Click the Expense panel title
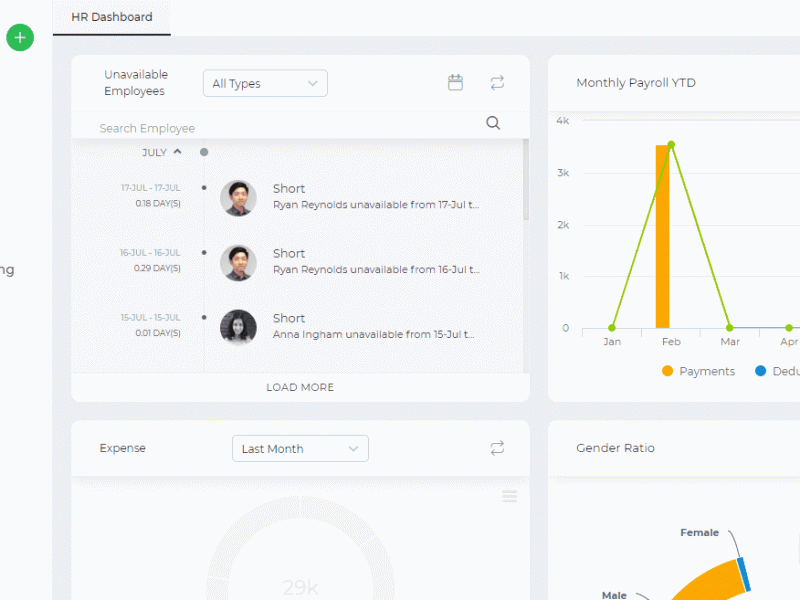800x600 pixels. point(122,448)
